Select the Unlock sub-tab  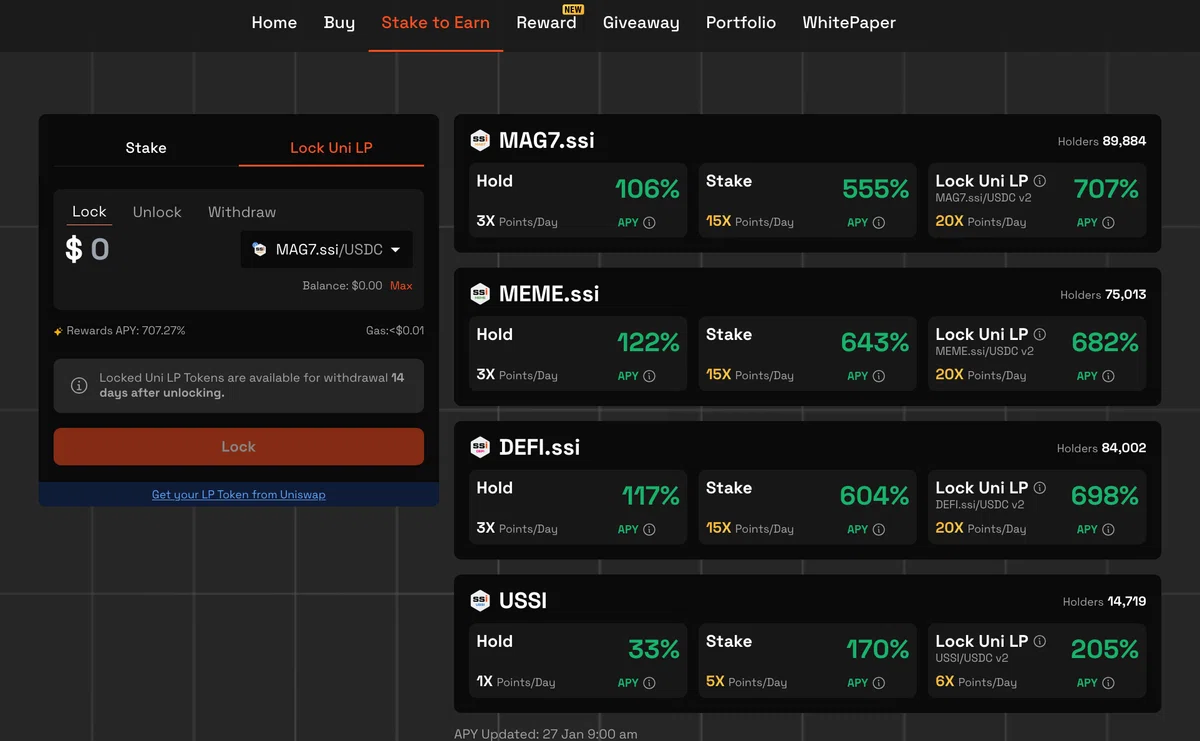[157, 212]
